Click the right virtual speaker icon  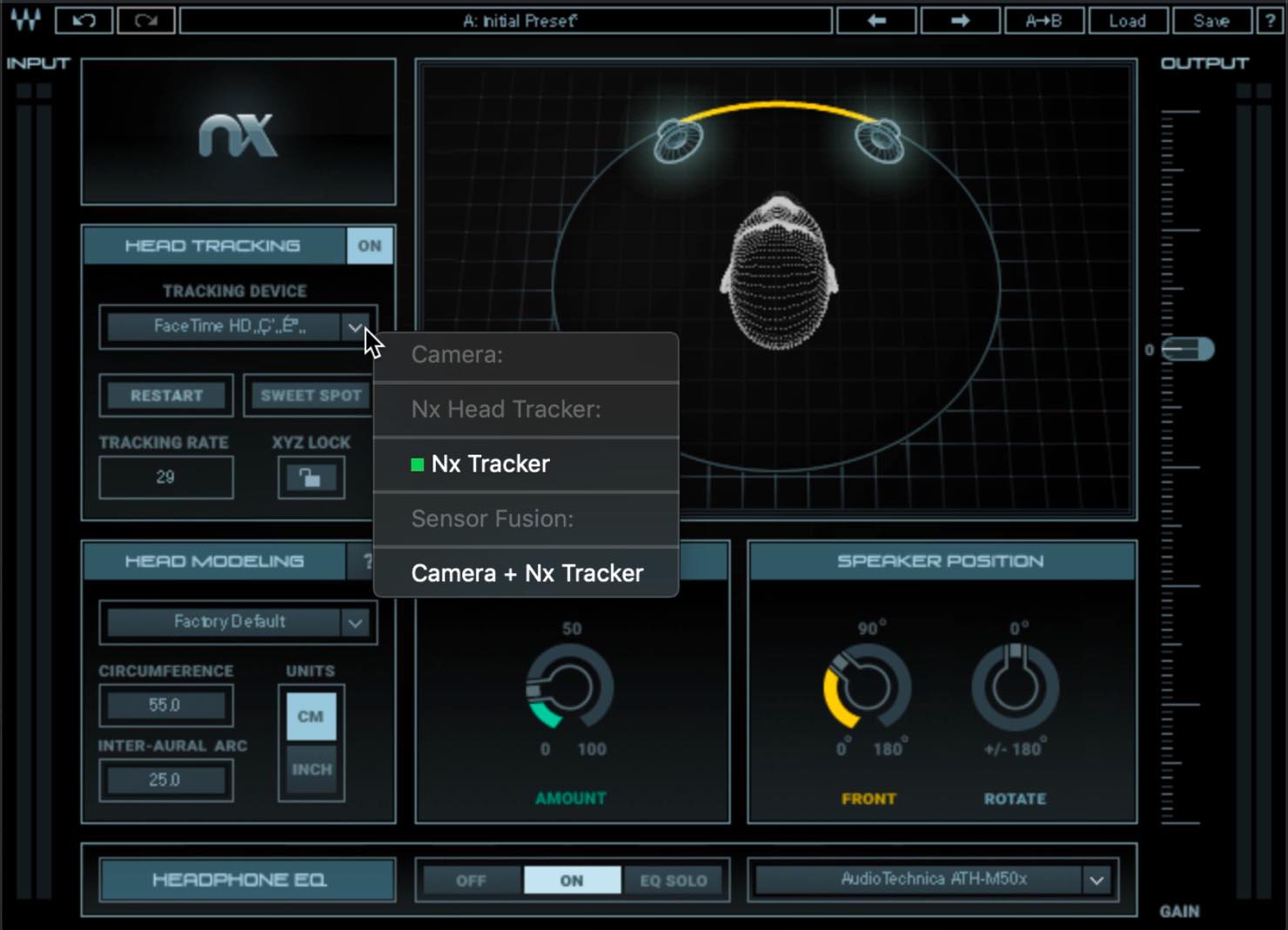point(880,140)
